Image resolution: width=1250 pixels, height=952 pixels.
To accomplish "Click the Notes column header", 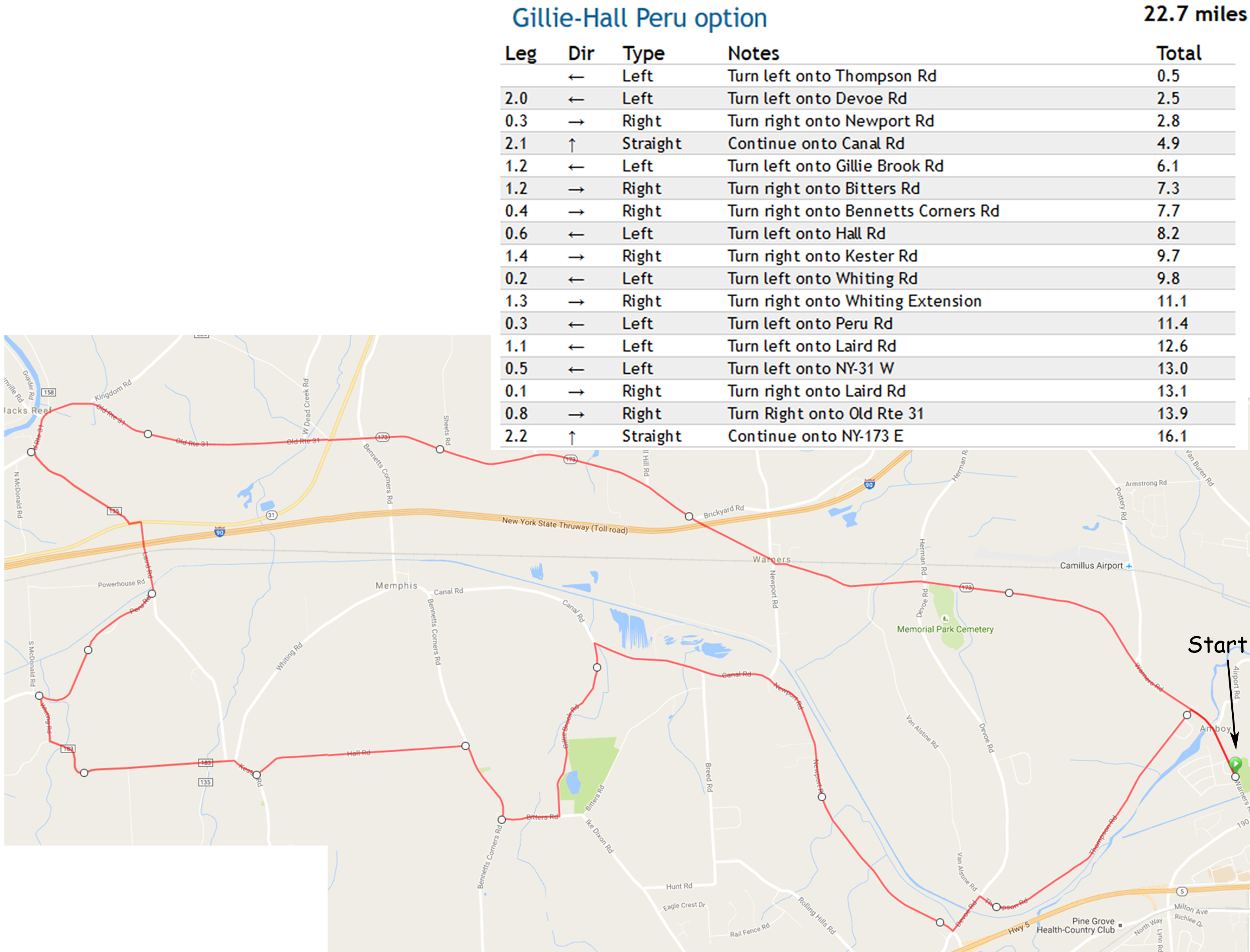I will [x=753, y=53].
